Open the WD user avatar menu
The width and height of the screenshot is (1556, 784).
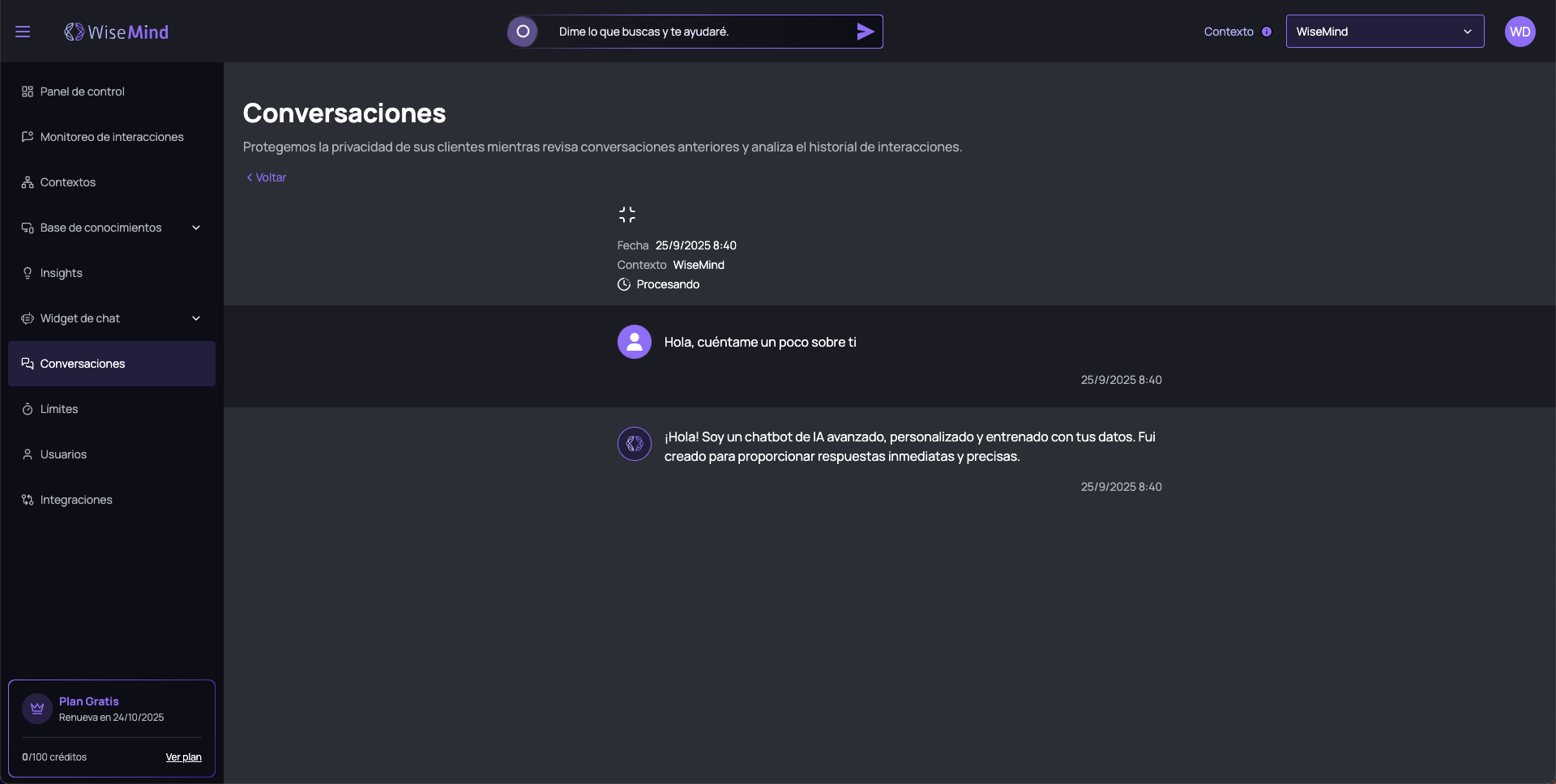(1520, 32)
